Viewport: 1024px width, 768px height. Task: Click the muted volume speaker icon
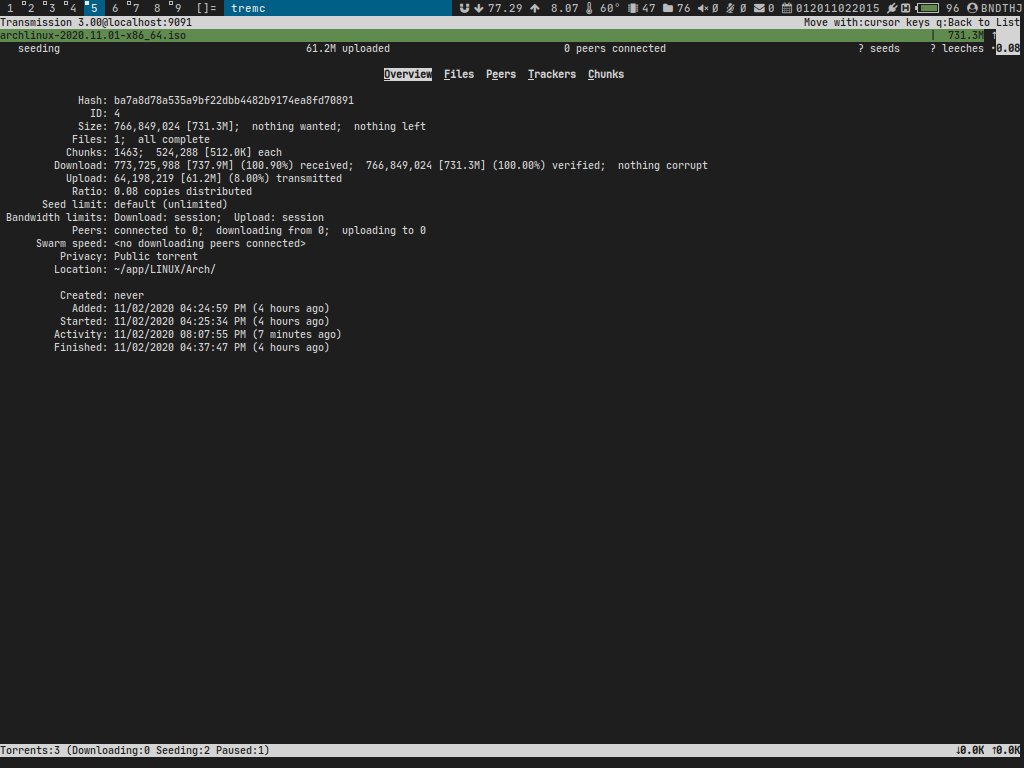tap(702, 8)
